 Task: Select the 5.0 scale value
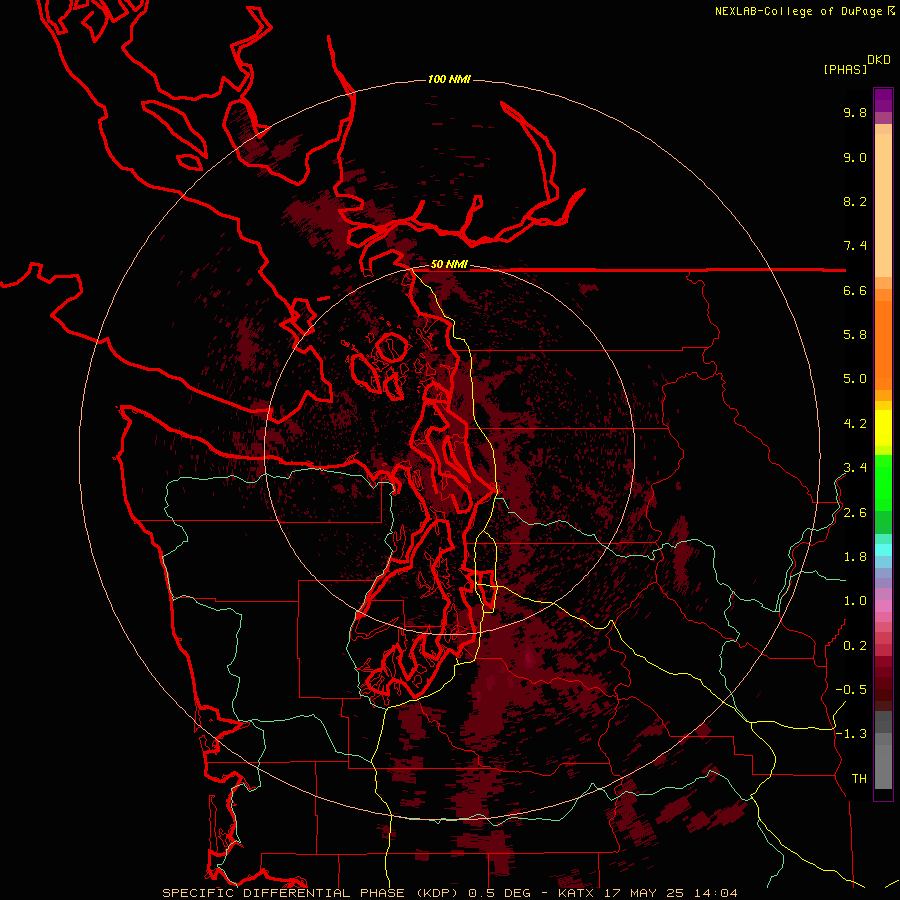pyautogui.click(x=855, y=379)
